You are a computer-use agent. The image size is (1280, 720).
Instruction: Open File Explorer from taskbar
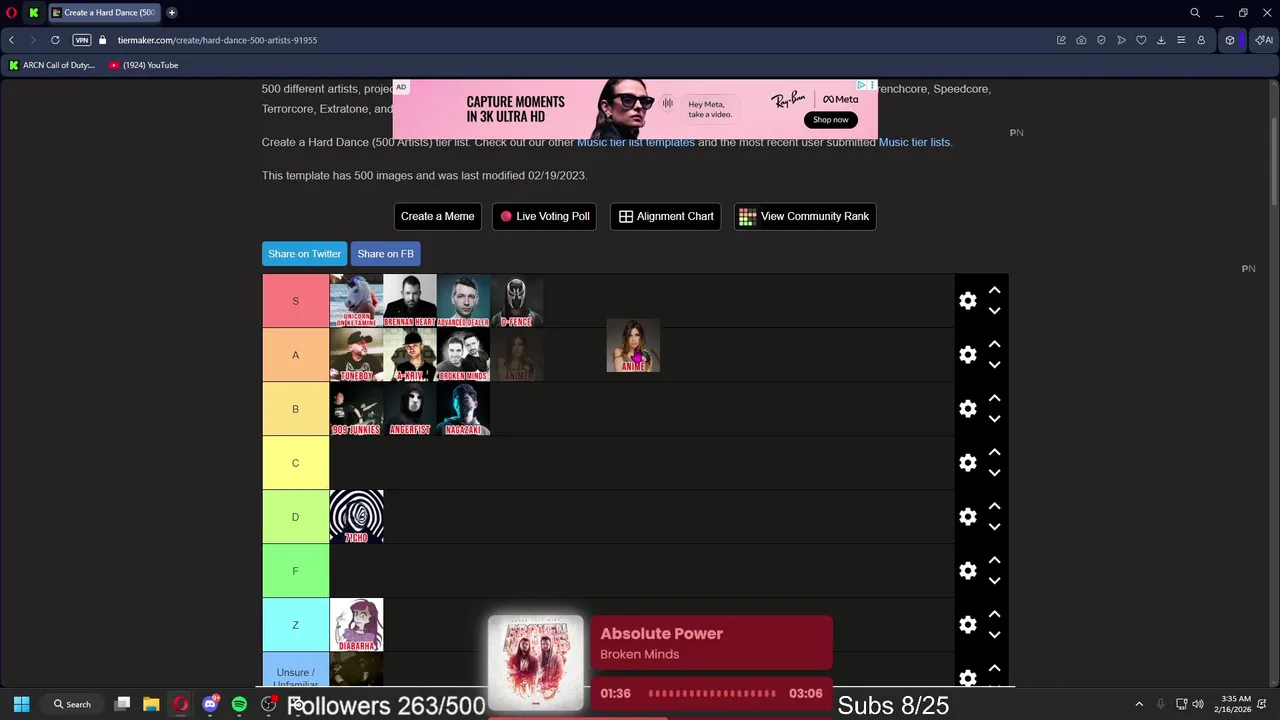tap(151, 704)
